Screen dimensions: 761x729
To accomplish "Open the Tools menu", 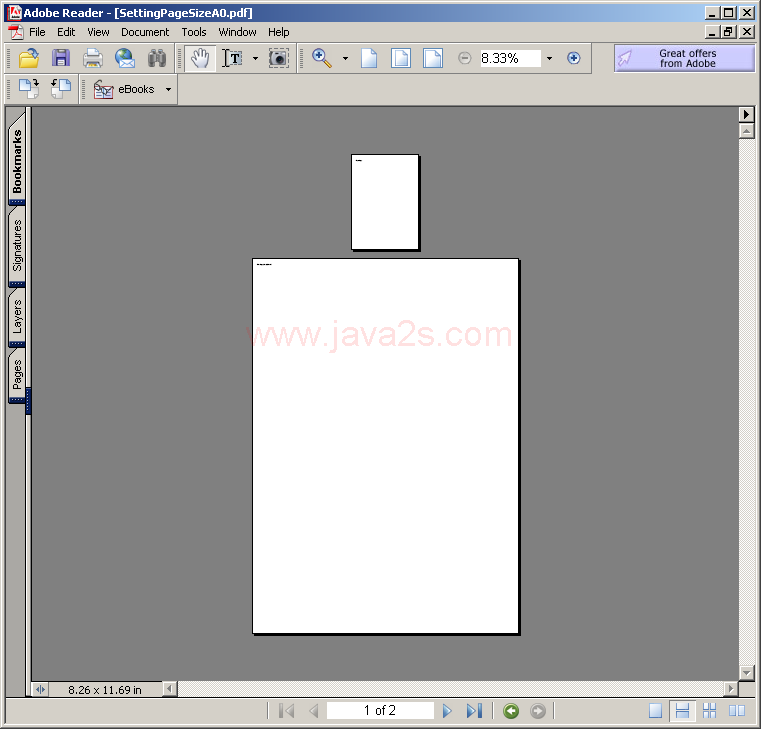I will pos(194,32).
